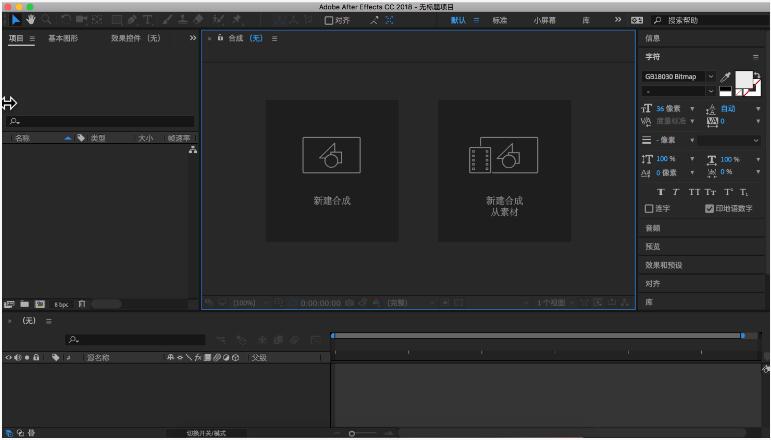Uncheck the 印地语数字 checkbox

coord(709,208)
